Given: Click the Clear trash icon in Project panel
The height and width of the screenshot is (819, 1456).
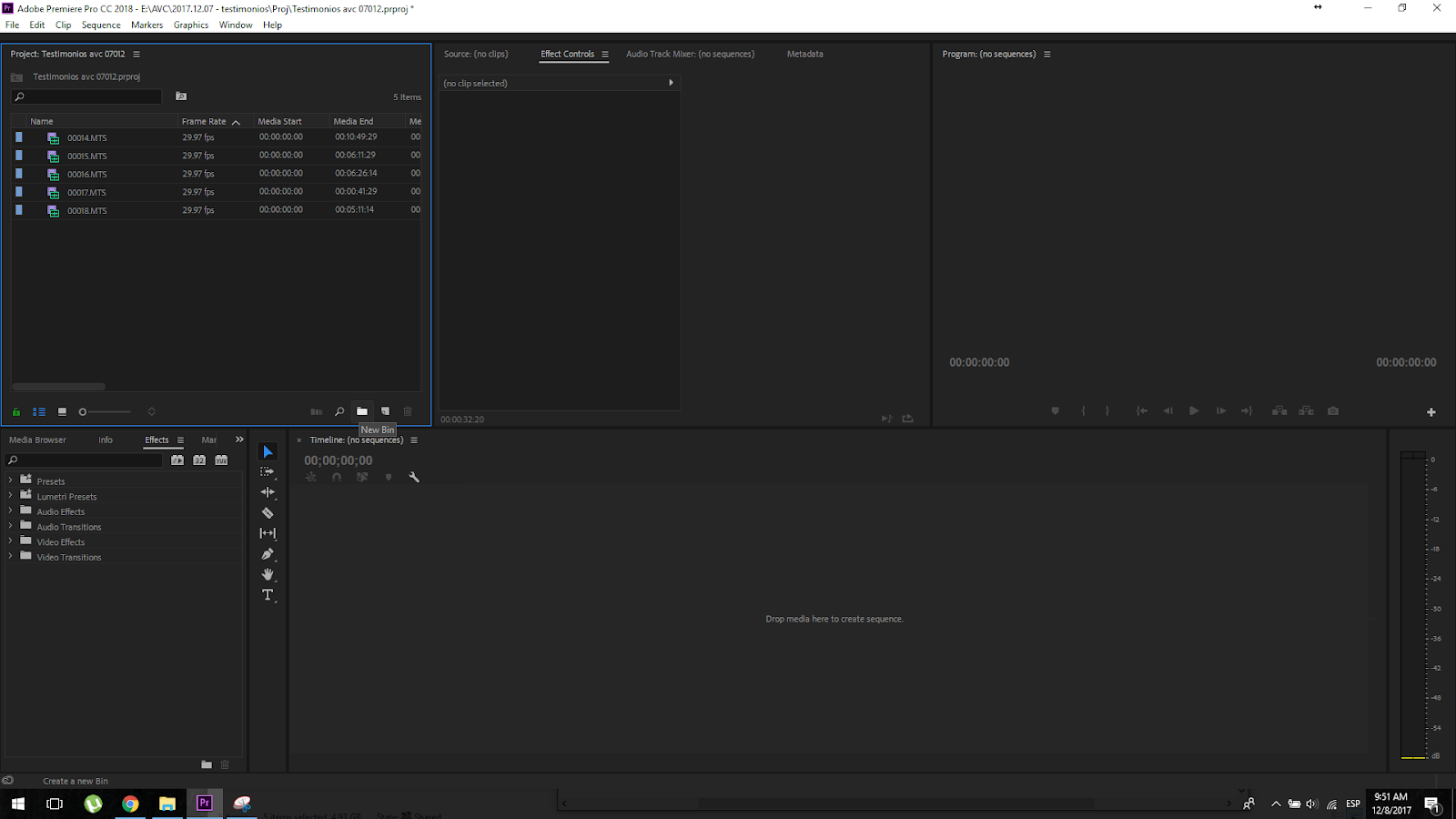Looking at the screenshot, I should pos(408,411).
